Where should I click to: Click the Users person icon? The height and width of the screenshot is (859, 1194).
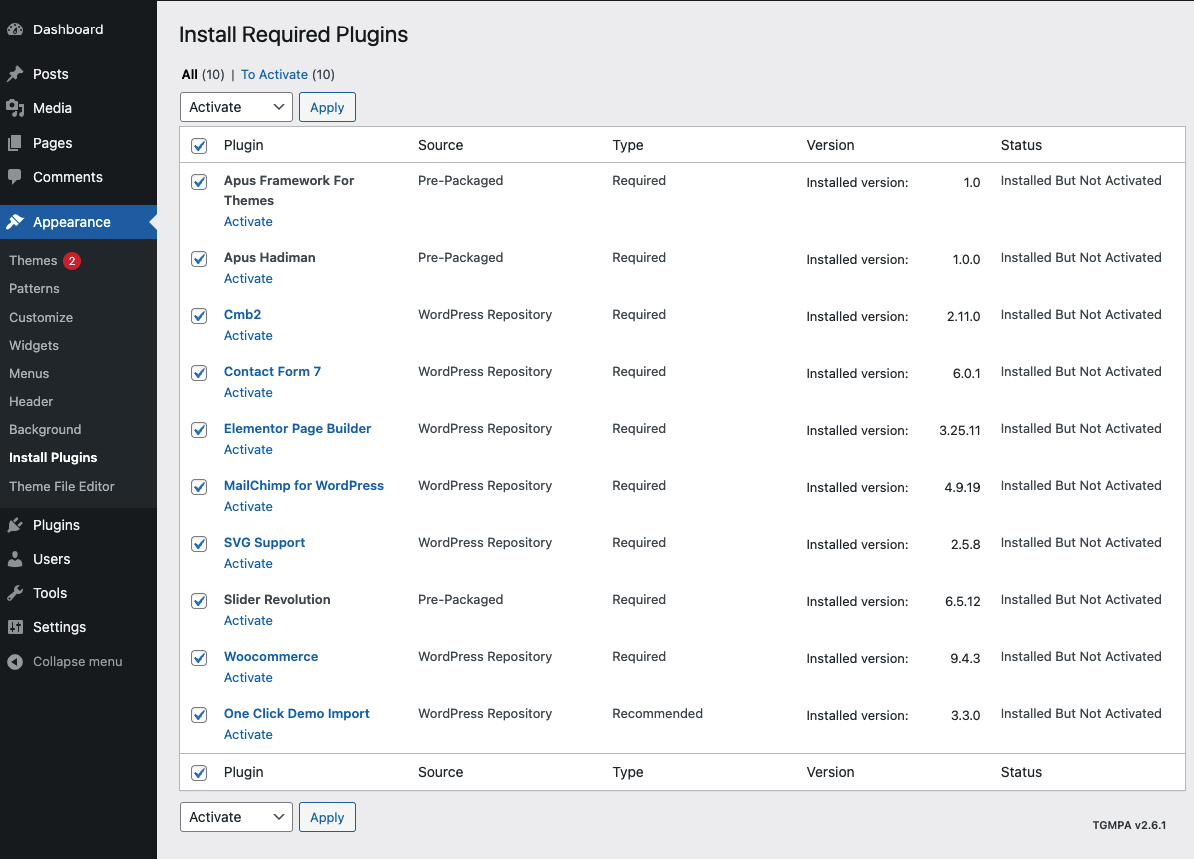pyautogui.click(x=15, y=559)
